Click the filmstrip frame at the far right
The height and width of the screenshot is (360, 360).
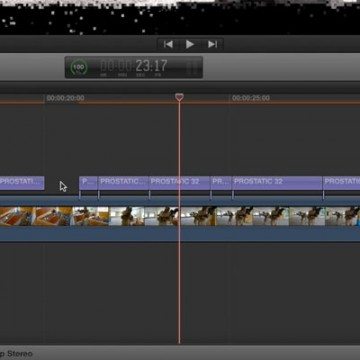(343, 216)
